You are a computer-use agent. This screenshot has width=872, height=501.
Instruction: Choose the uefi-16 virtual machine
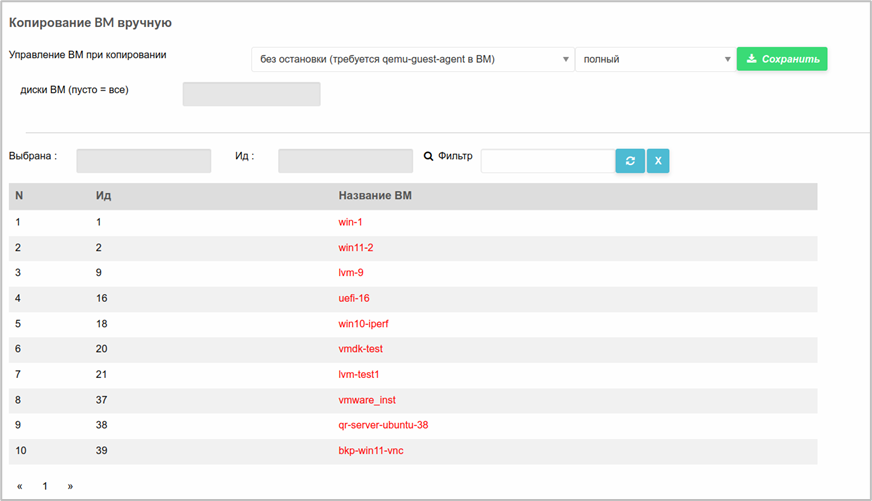click(354, 298)
